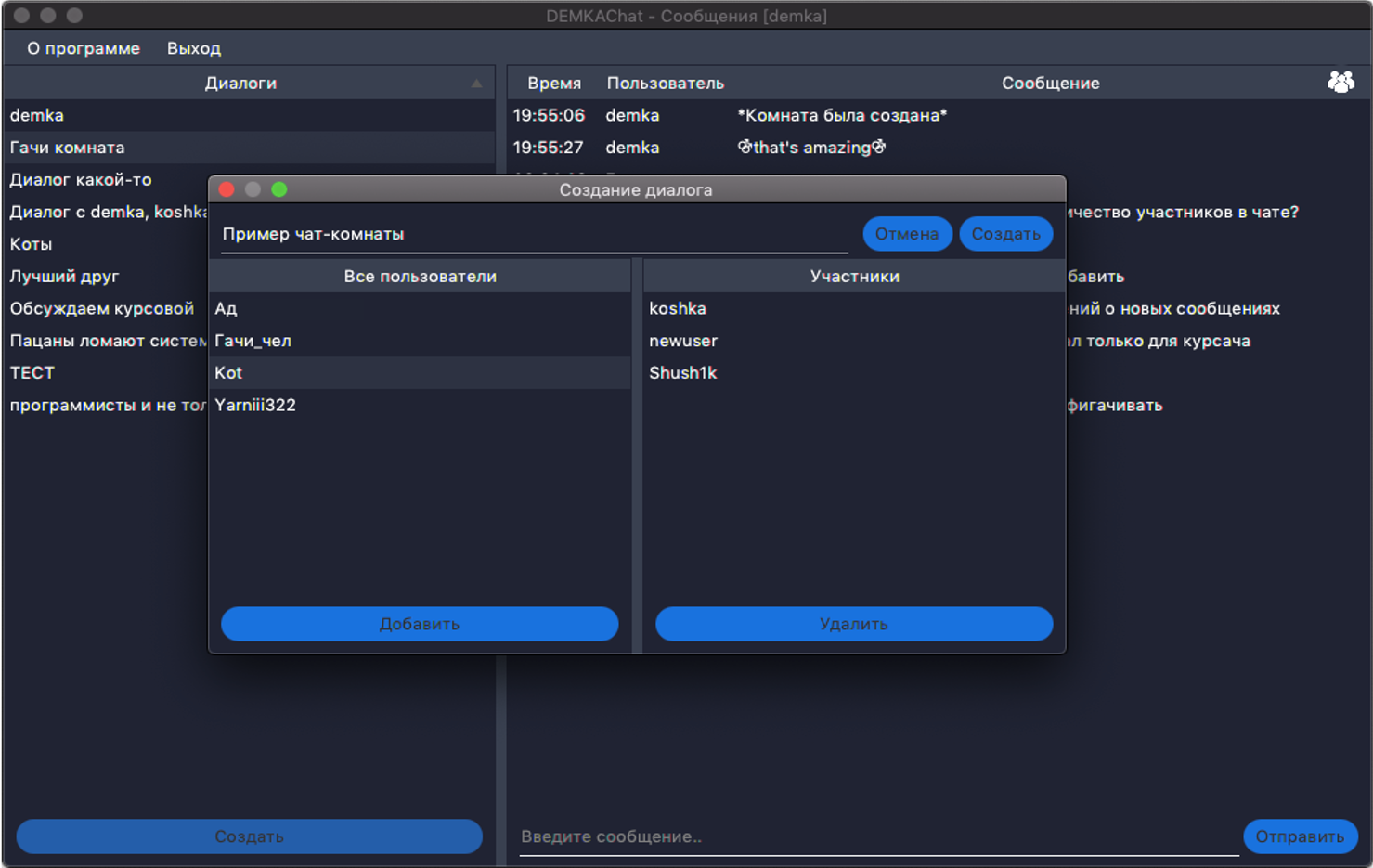Screen dimensions: 1373x868
Task: Select user Kot in all users list
Action: pos(228,373)
